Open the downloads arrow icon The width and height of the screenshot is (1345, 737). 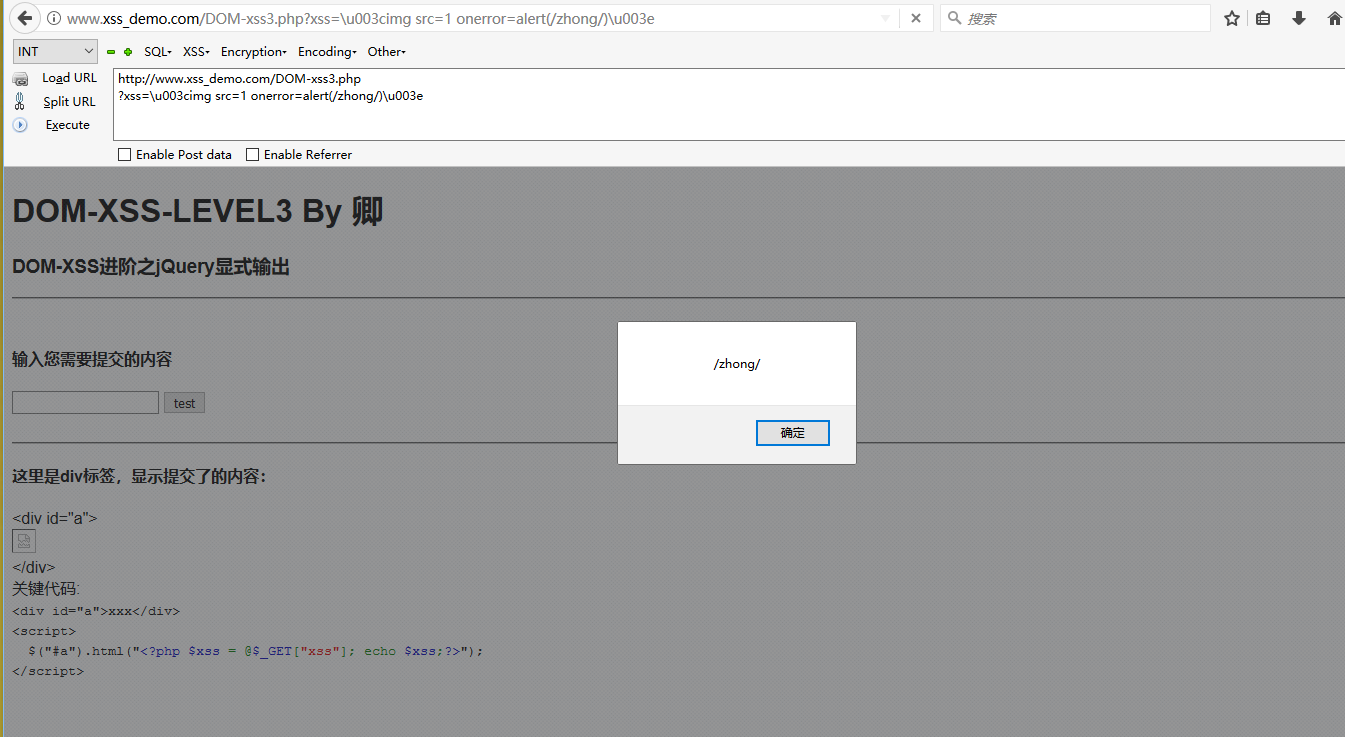pyautogui.click(x=1299, y=18)
